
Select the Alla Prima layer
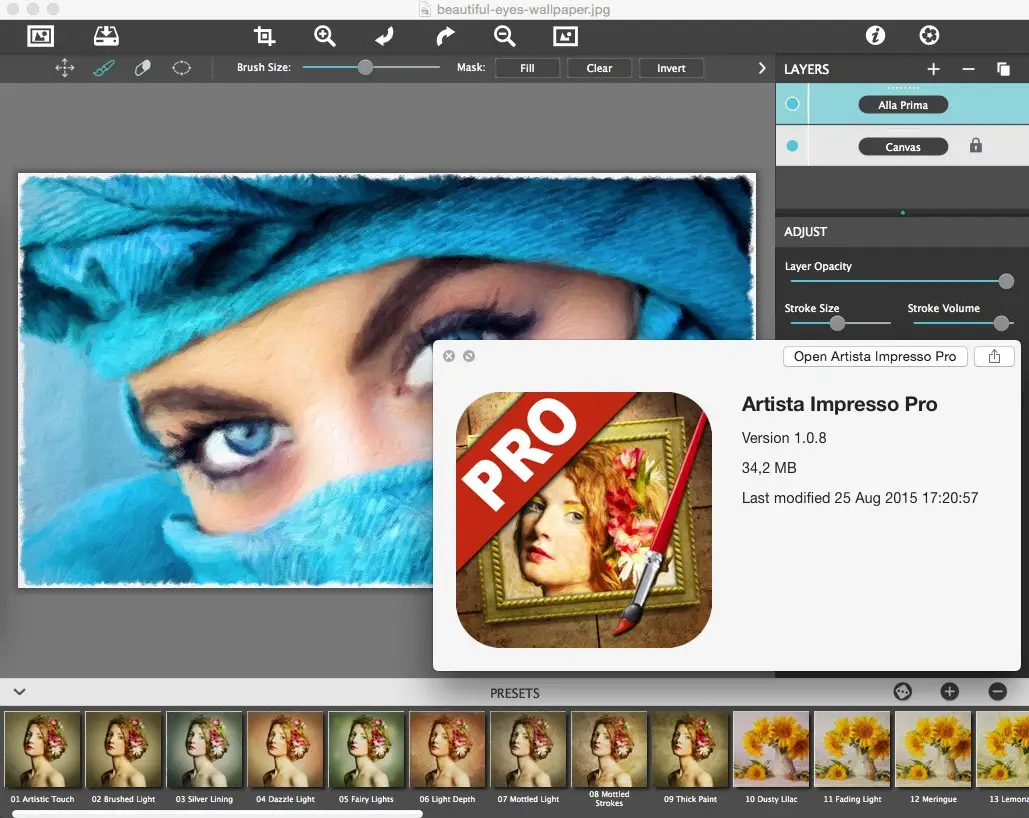tap(902, 105)
